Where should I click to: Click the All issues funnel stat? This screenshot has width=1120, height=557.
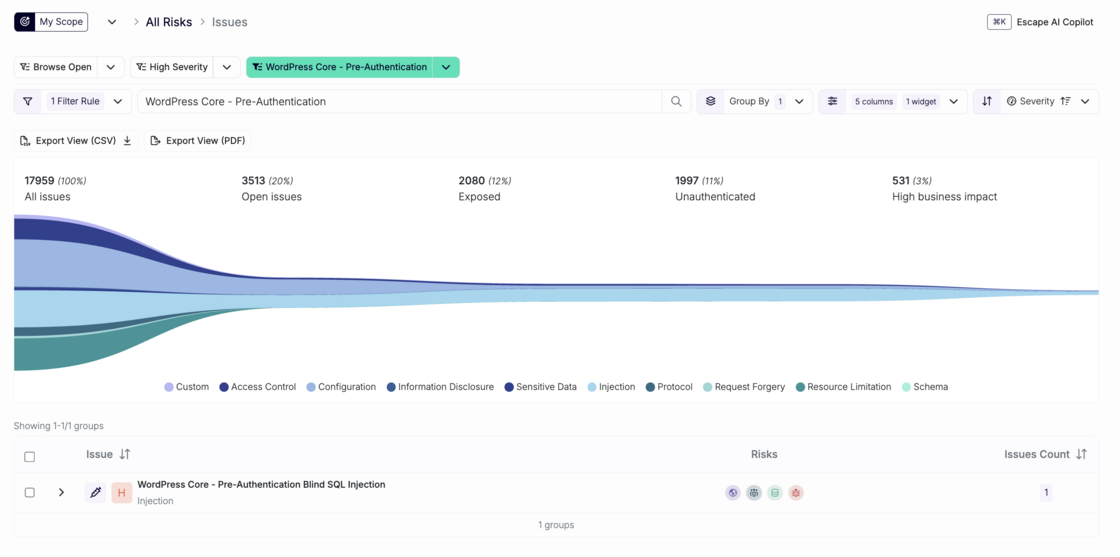coord(55,189)
